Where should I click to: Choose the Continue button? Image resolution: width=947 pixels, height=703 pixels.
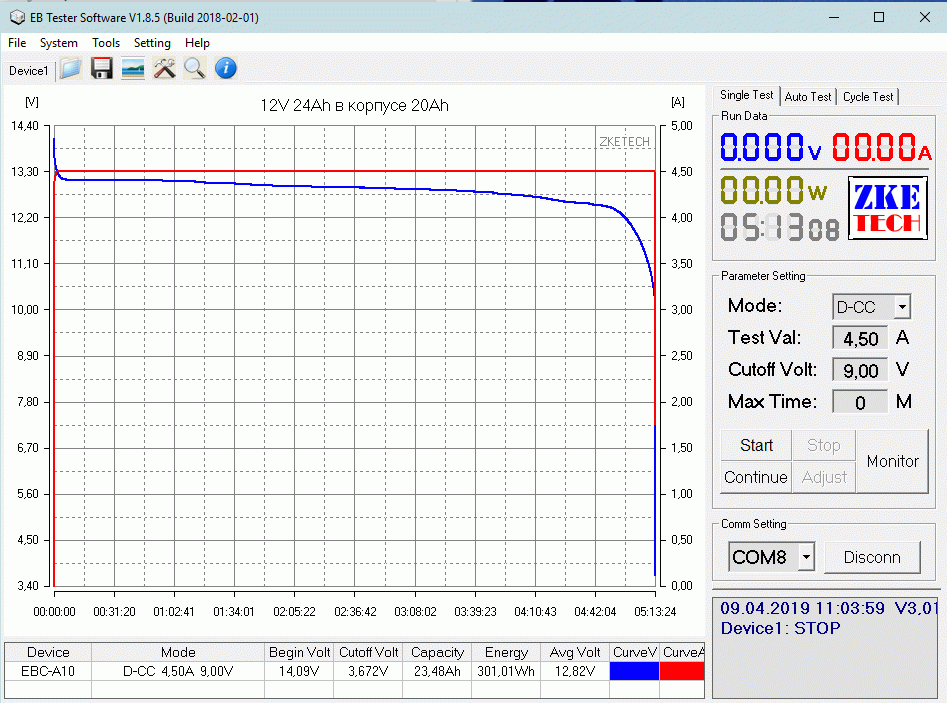pos(756,477)
